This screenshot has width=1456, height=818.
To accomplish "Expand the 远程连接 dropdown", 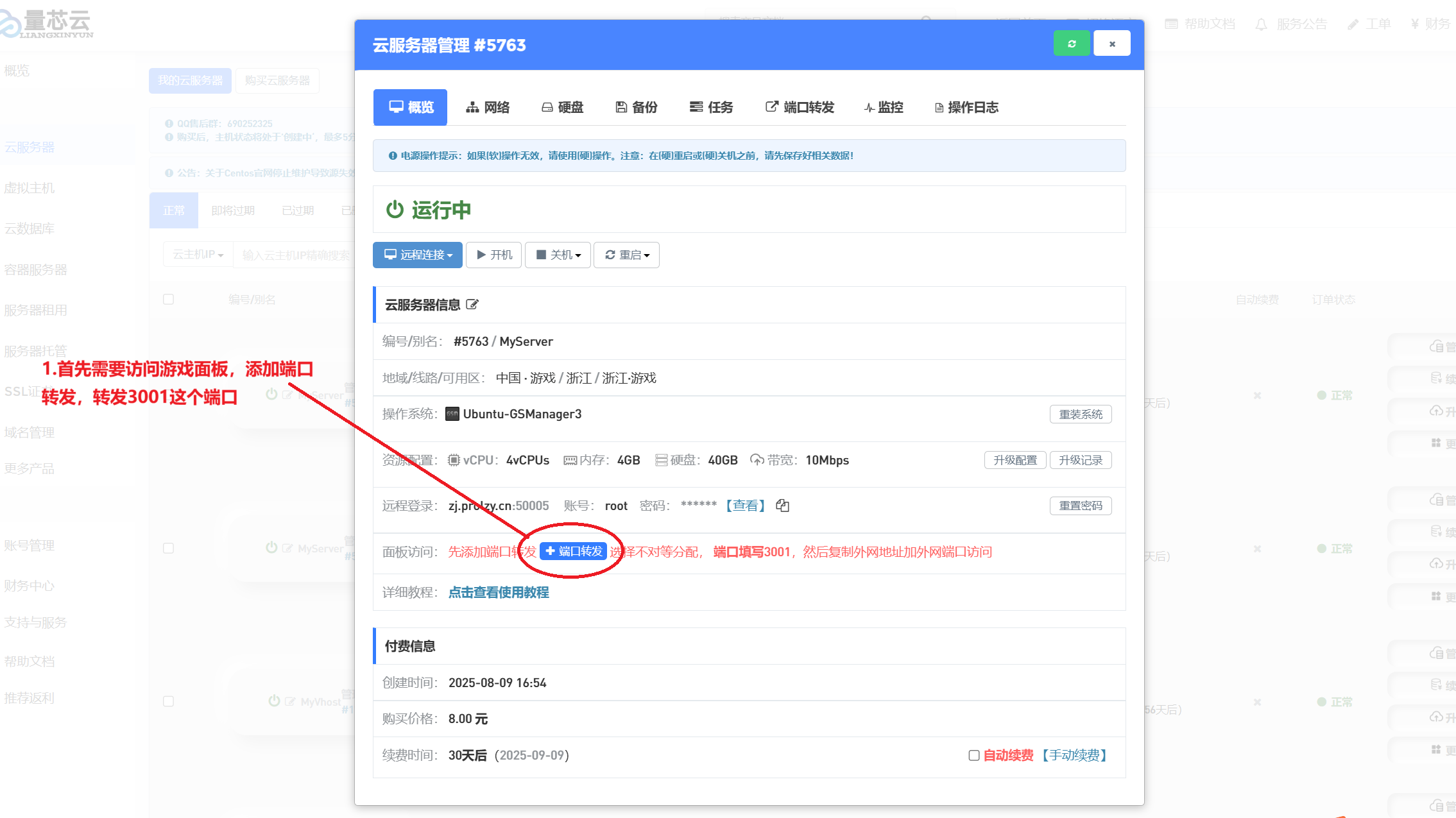I will [418, 255].
